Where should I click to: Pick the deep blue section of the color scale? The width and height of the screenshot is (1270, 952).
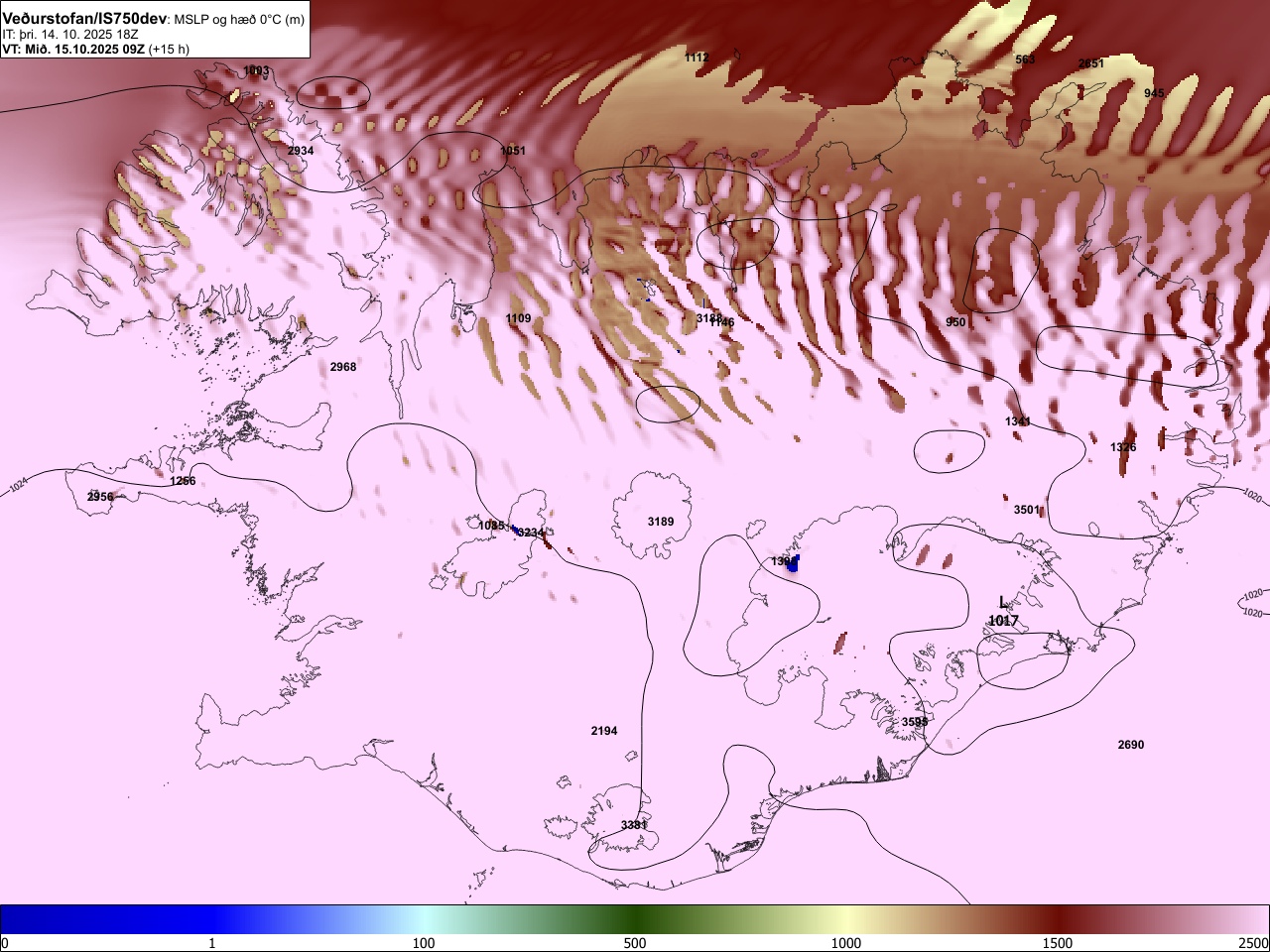(x=106, y=919)
